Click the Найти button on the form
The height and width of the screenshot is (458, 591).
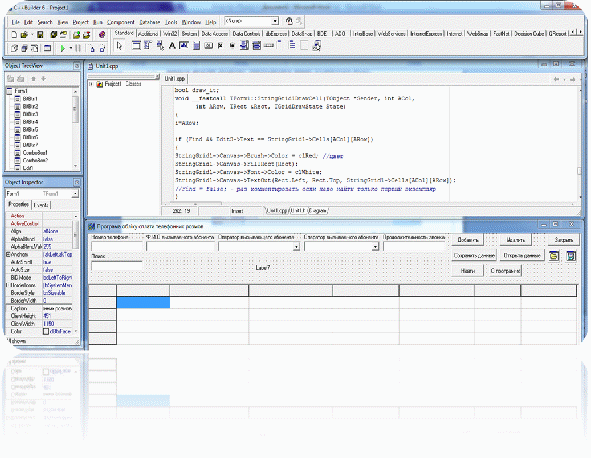tap(468, 271)
